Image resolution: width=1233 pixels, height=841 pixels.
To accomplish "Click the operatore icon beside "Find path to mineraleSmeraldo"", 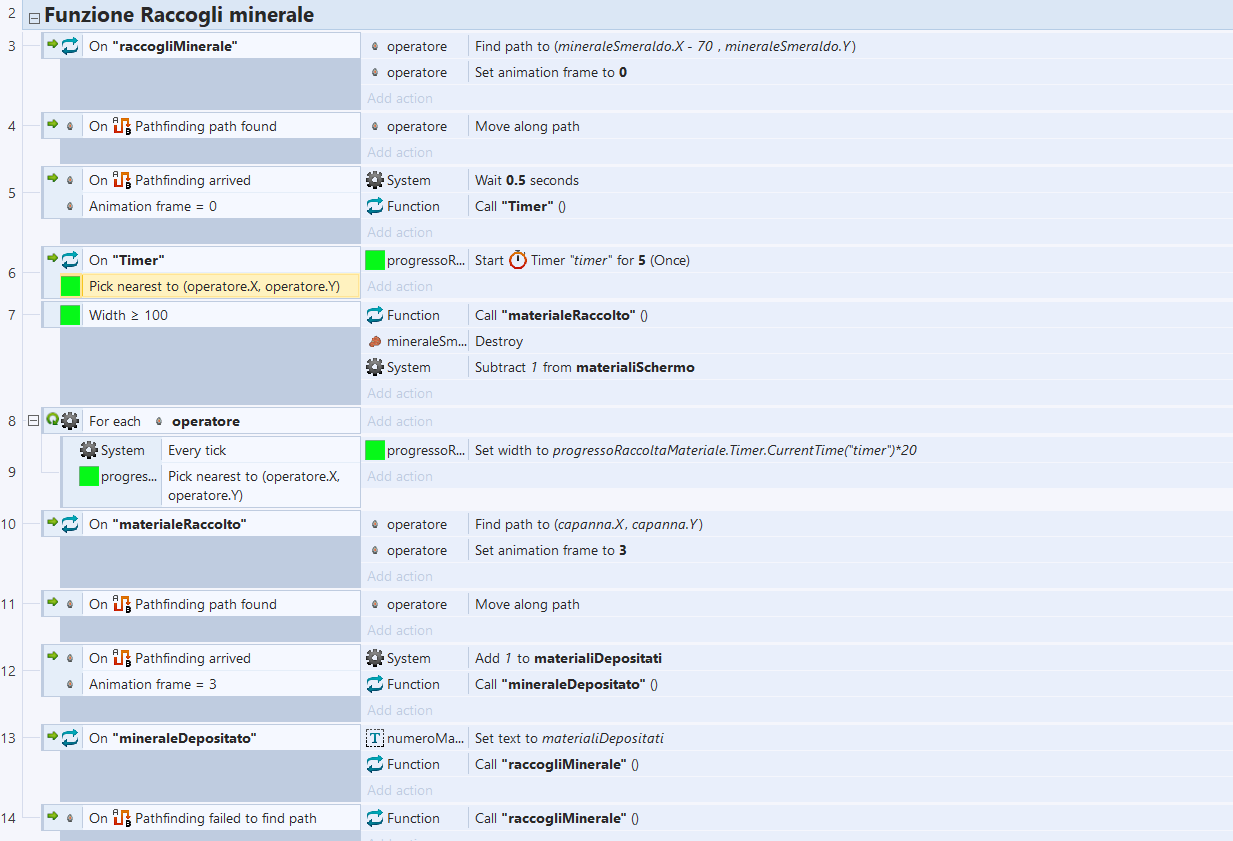I will click(375, 46).
